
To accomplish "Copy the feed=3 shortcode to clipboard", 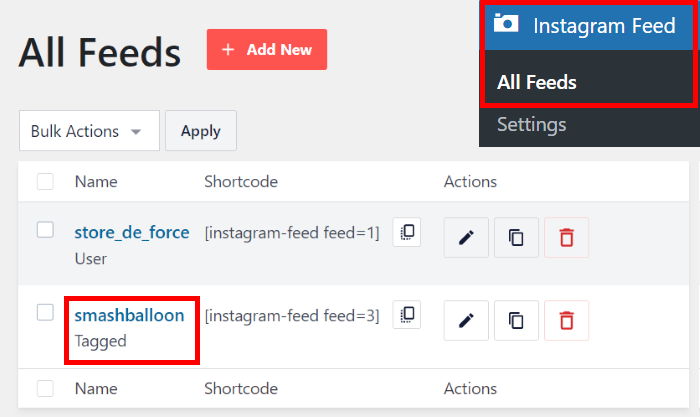I will coord(407,315).
